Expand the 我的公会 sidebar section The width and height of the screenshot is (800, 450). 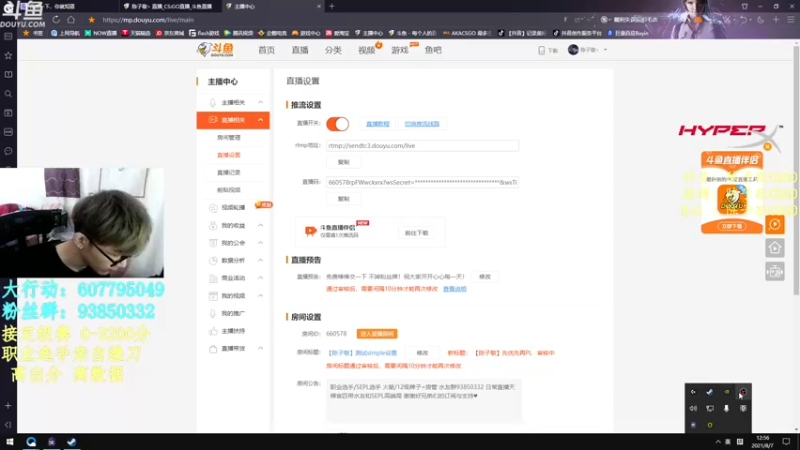261,243
